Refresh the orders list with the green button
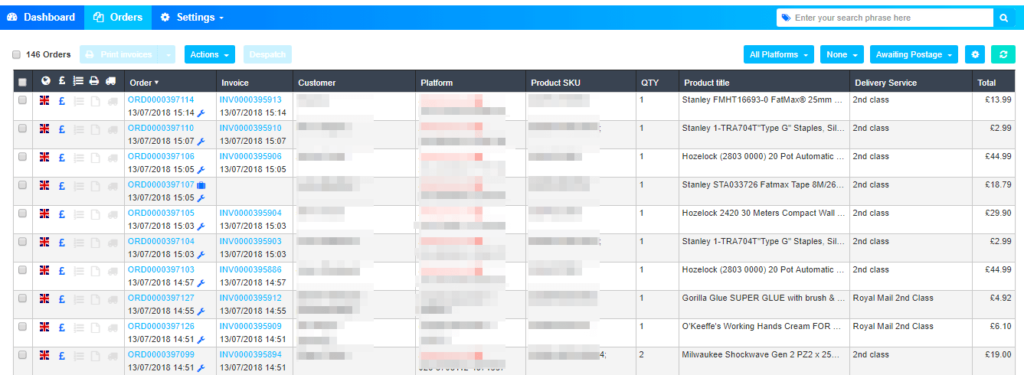Screen dimensions: 1024x375 click(1003, 54)
